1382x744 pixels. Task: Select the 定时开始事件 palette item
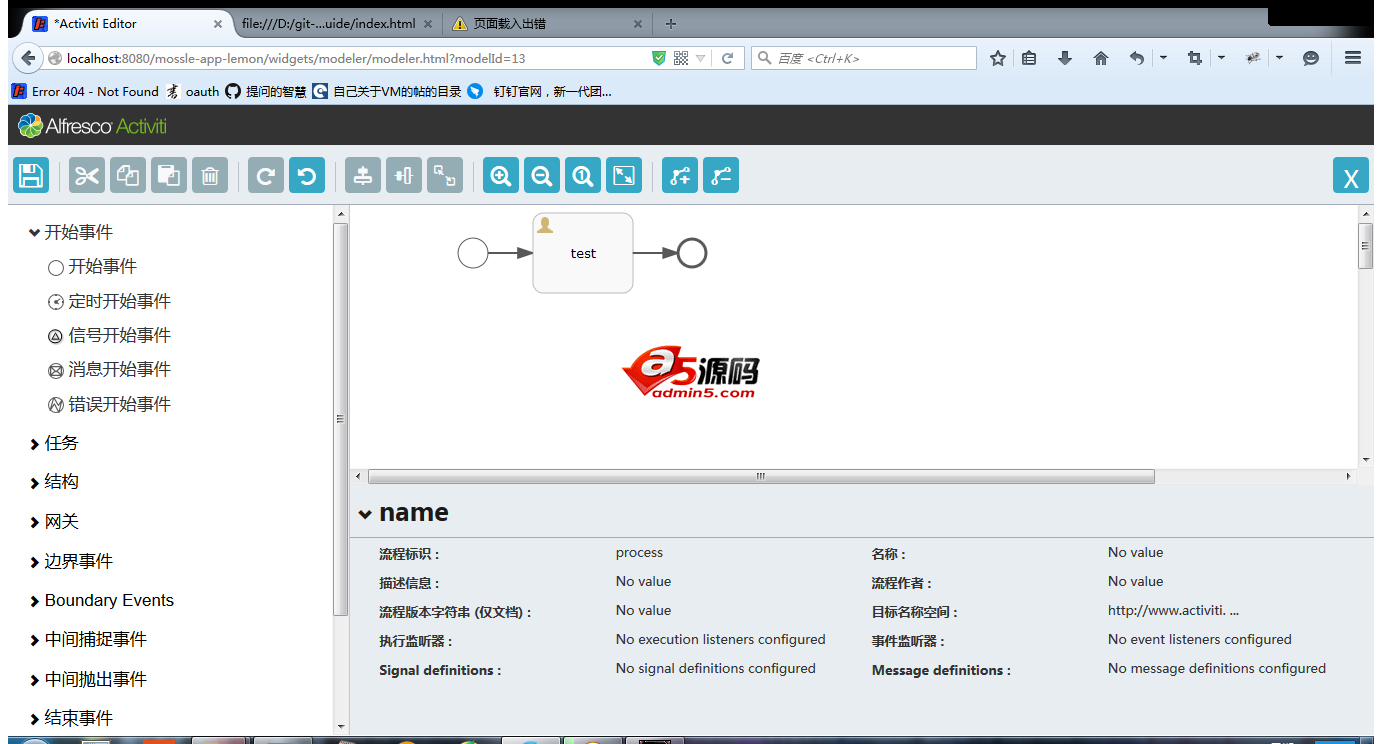click(x=119, y=301)
